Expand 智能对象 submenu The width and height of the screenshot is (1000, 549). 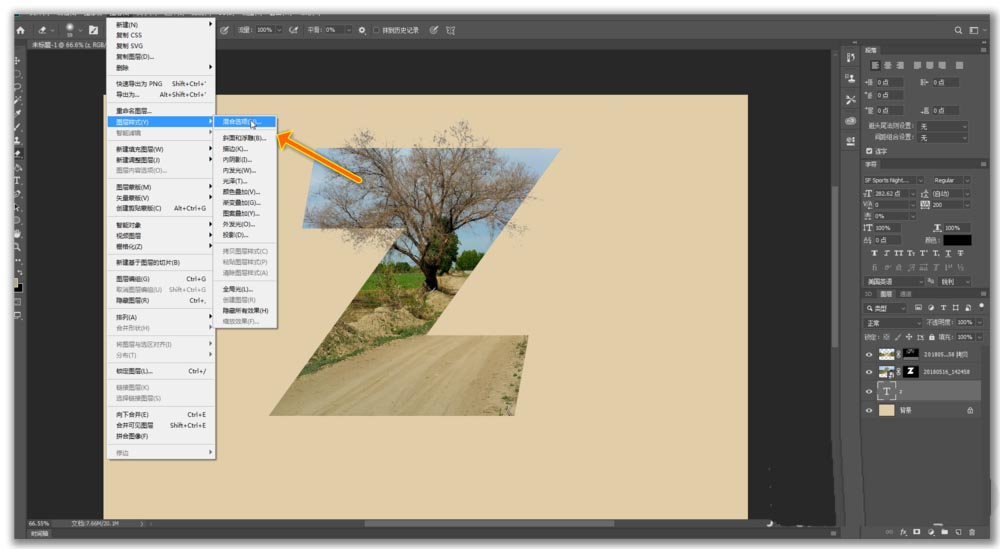(x=161, y=224)
